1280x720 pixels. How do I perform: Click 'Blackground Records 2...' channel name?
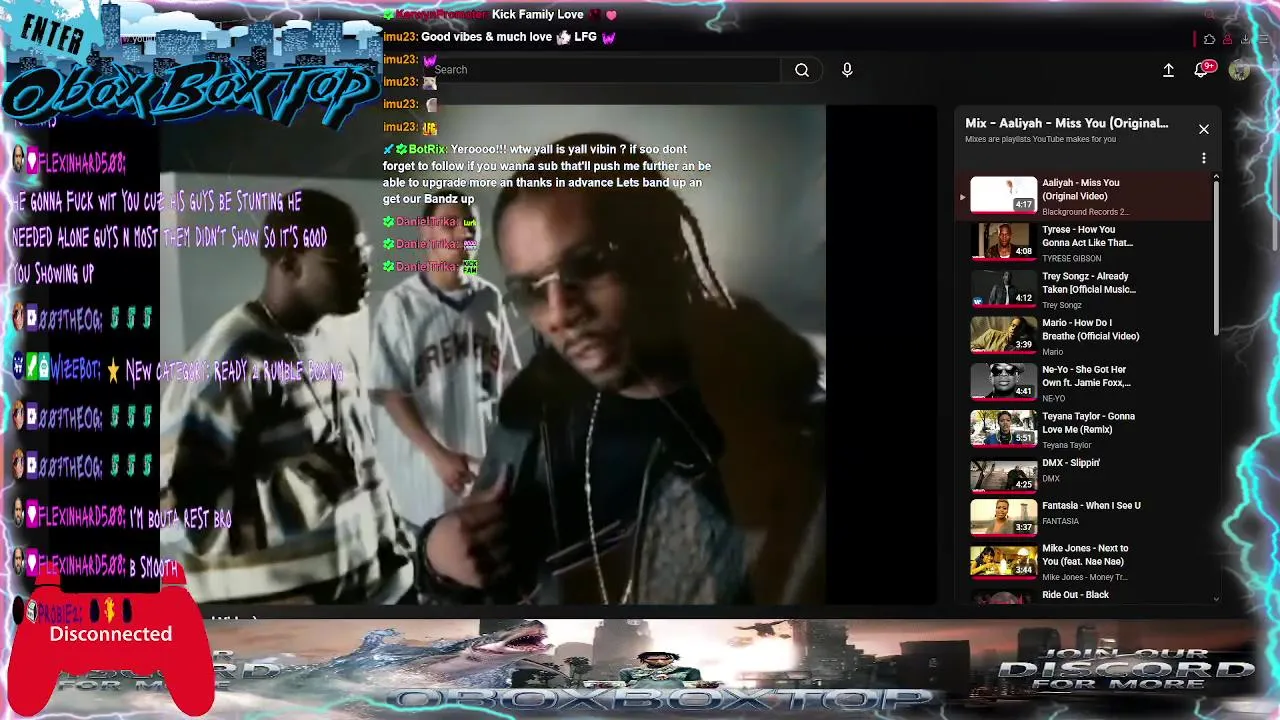(x=1085, y=212)
